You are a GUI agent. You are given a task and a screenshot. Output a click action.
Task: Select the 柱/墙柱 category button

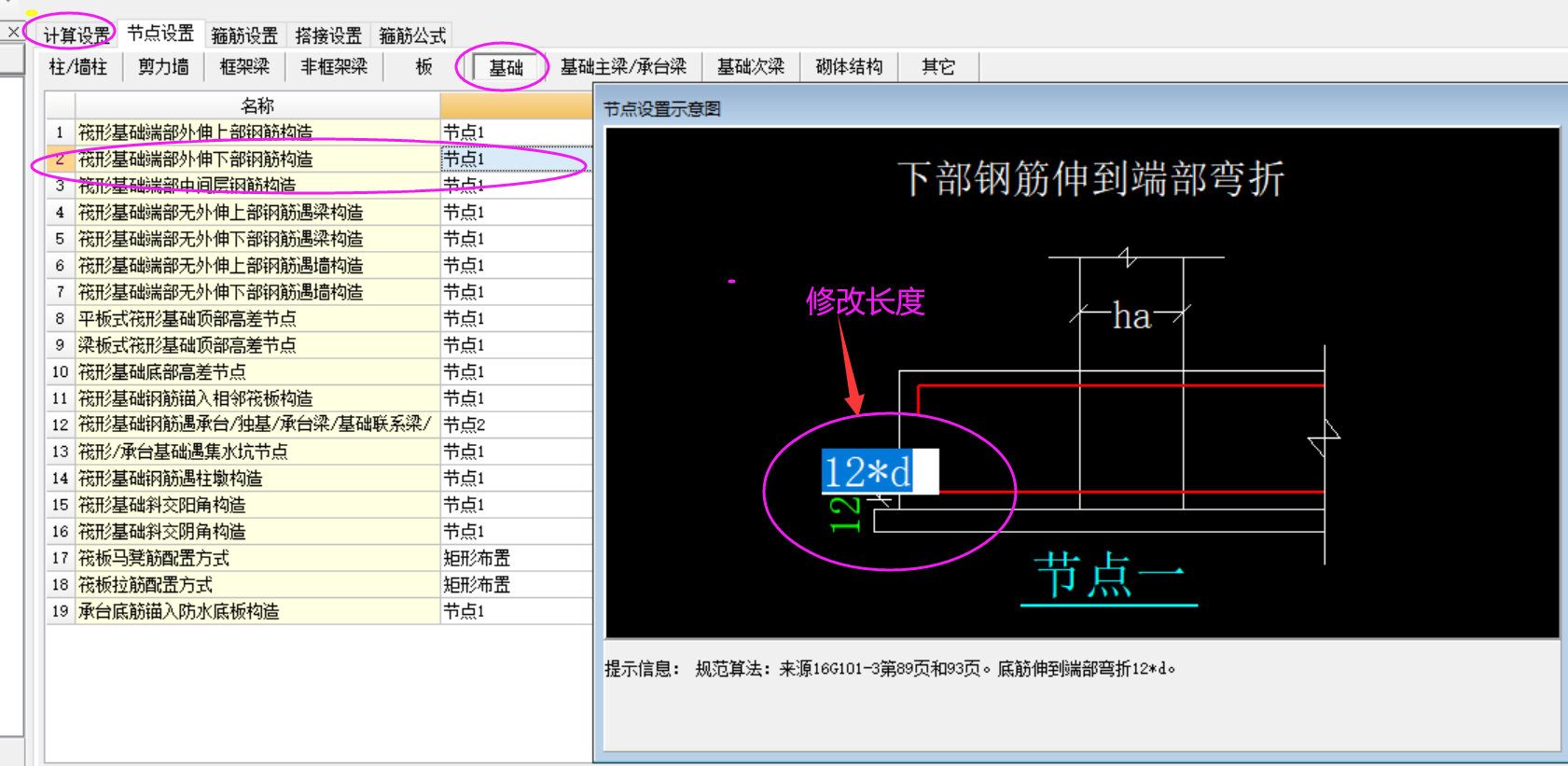tap(78, 67)
